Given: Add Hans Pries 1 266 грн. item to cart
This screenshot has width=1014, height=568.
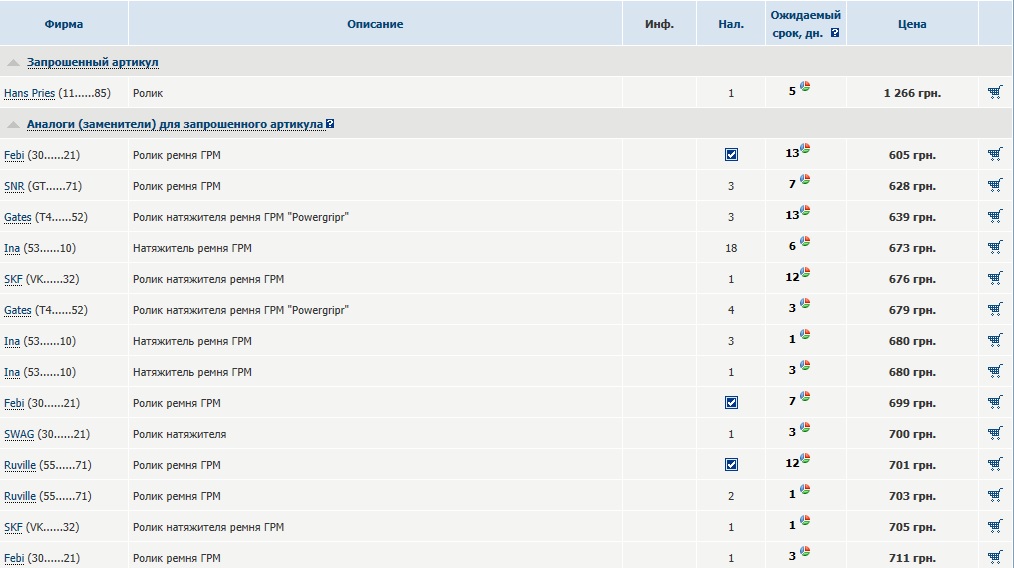Looking at the screenshot, I should (x=995, y=92).
